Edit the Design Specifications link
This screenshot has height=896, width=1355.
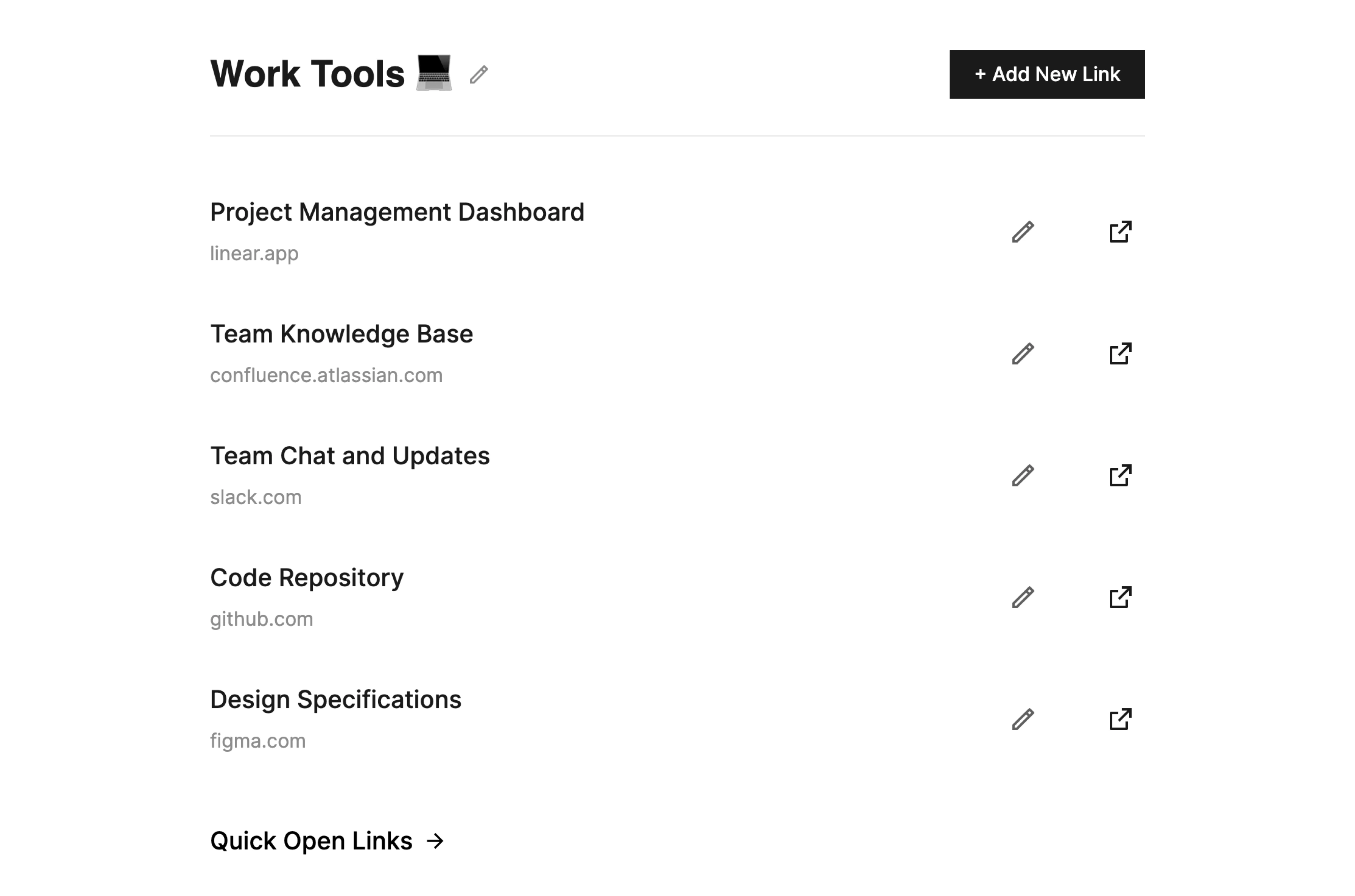point(1023,719)
